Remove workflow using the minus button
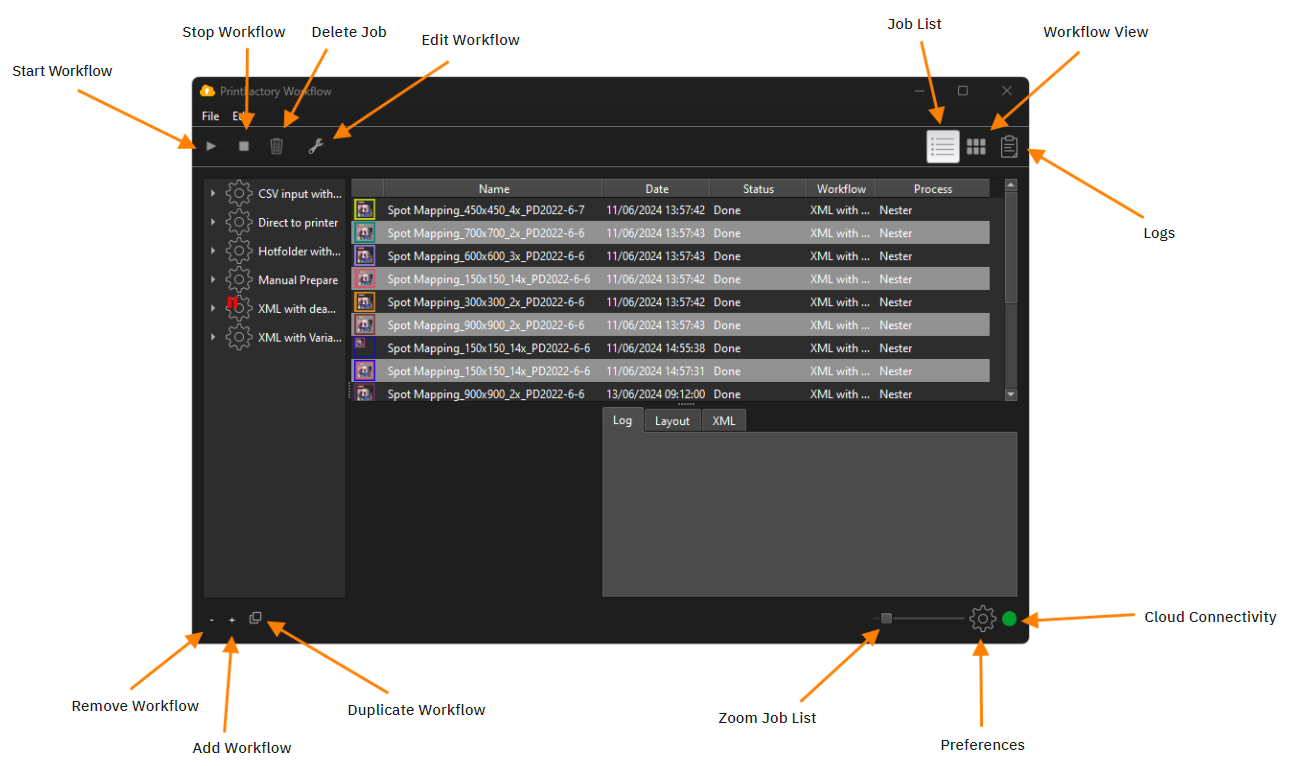Viewport: 1289px width, 766px height. [x=212, y=620]
